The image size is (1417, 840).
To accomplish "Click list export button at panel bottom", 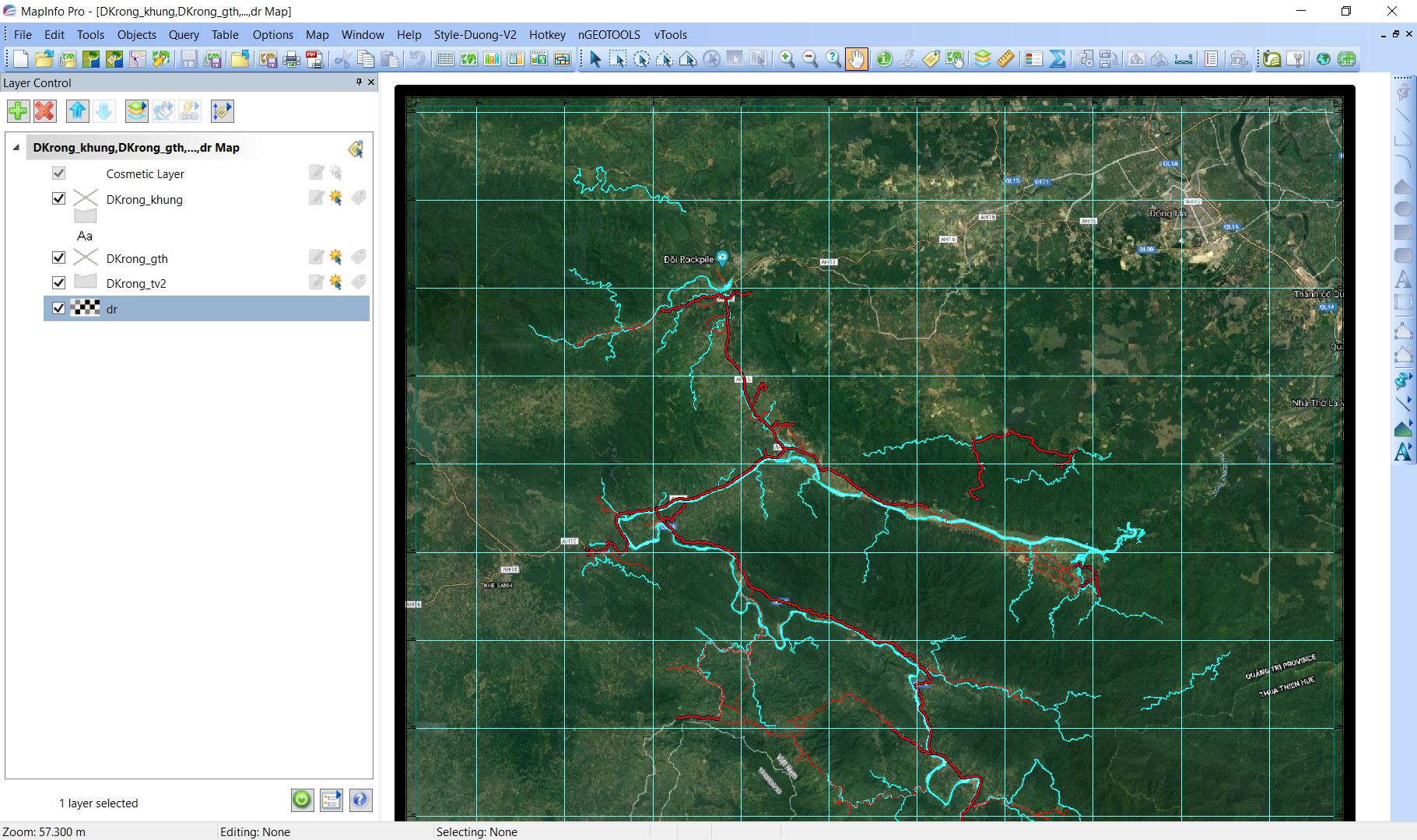I will click(331, 800).
